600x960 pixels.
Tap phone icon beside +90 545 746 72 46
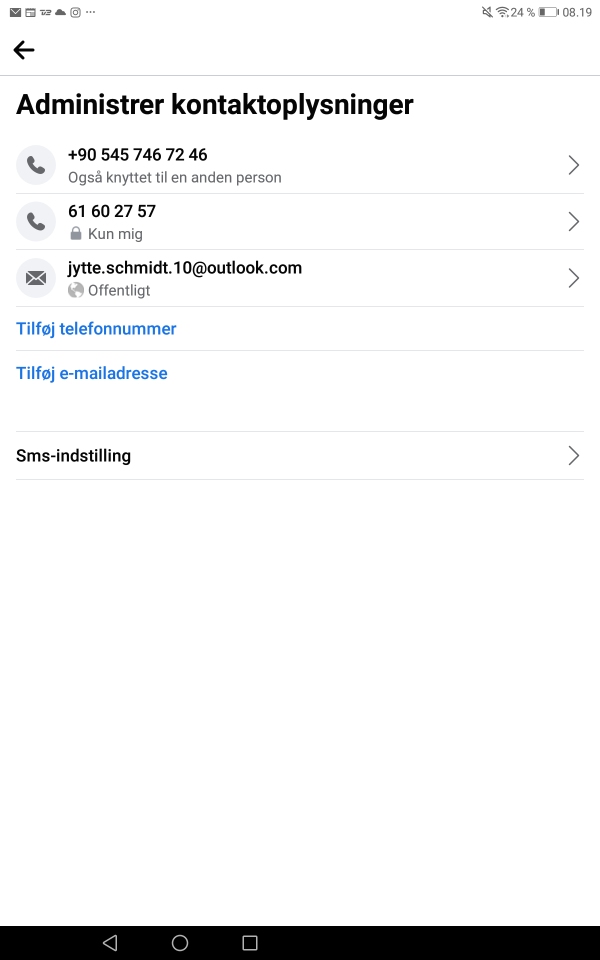tap(36, 165)
